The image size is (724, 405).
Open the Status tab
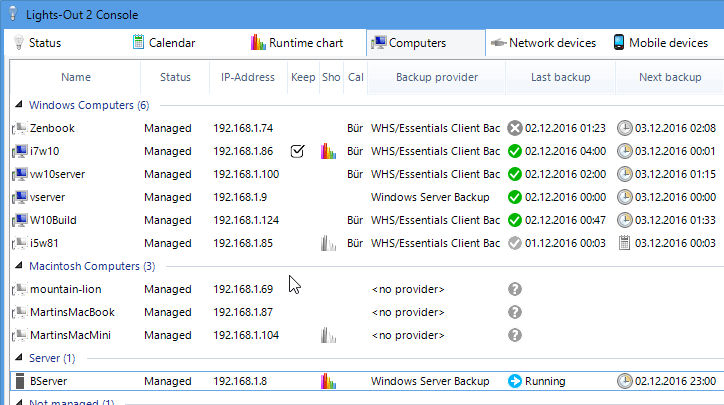pyautogui.click(x=37, y=43)
